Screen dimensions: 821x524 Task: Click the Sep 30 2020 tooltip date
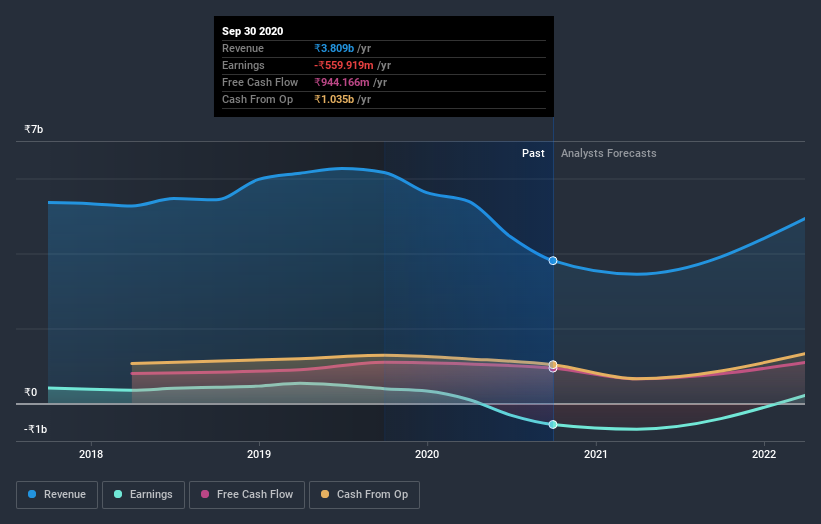[x=252, y=31]
